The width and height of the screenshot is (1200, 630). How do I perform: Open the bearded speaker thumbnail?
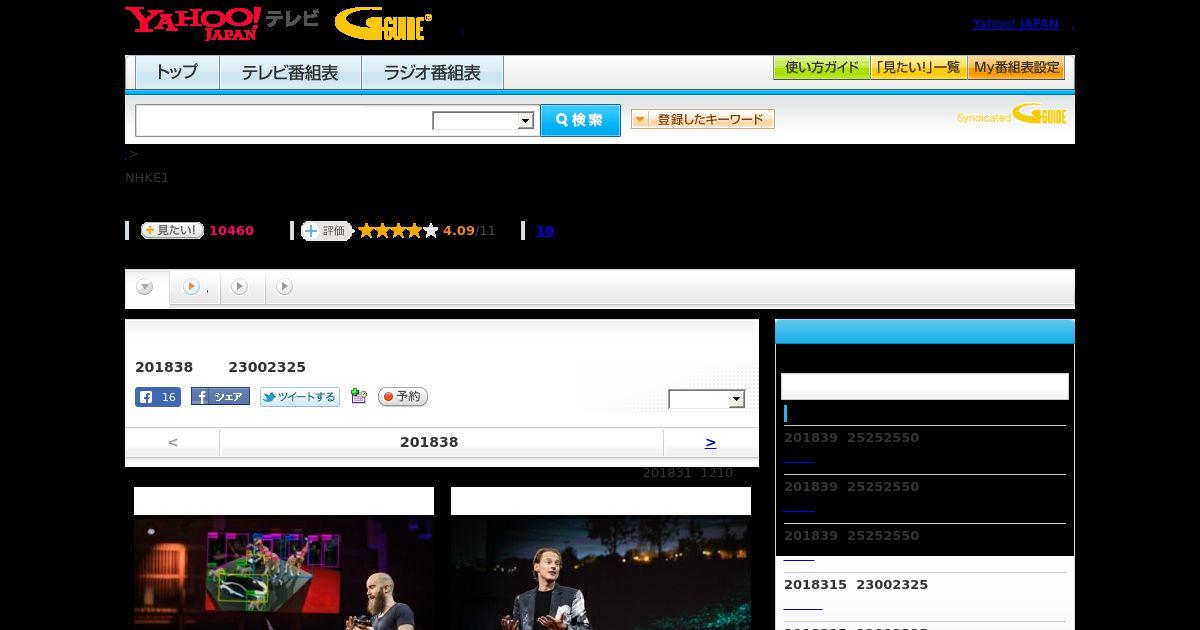pos(284,572)
